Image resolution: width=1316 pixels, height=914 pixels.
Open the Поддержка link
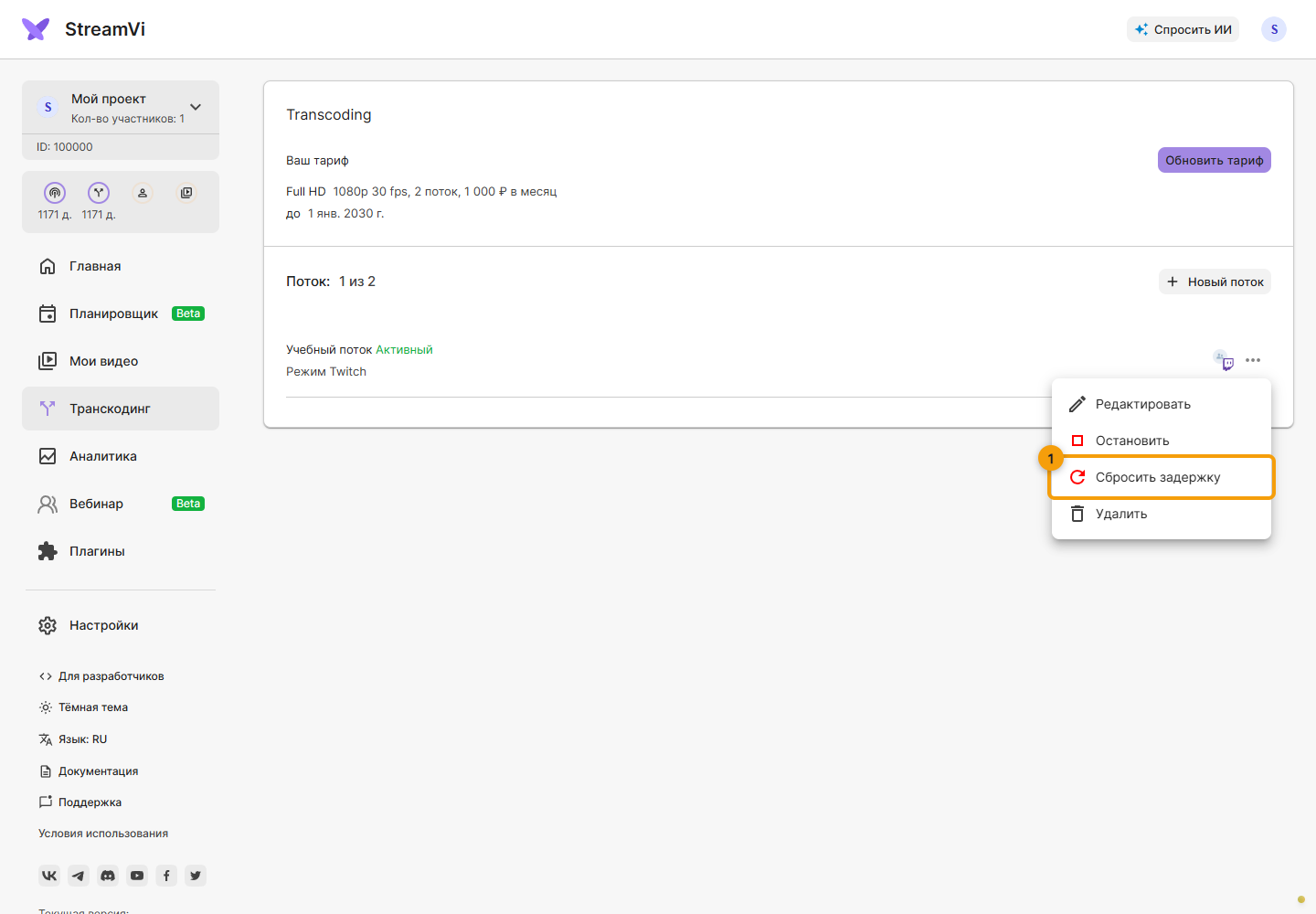tap(80, 802)
